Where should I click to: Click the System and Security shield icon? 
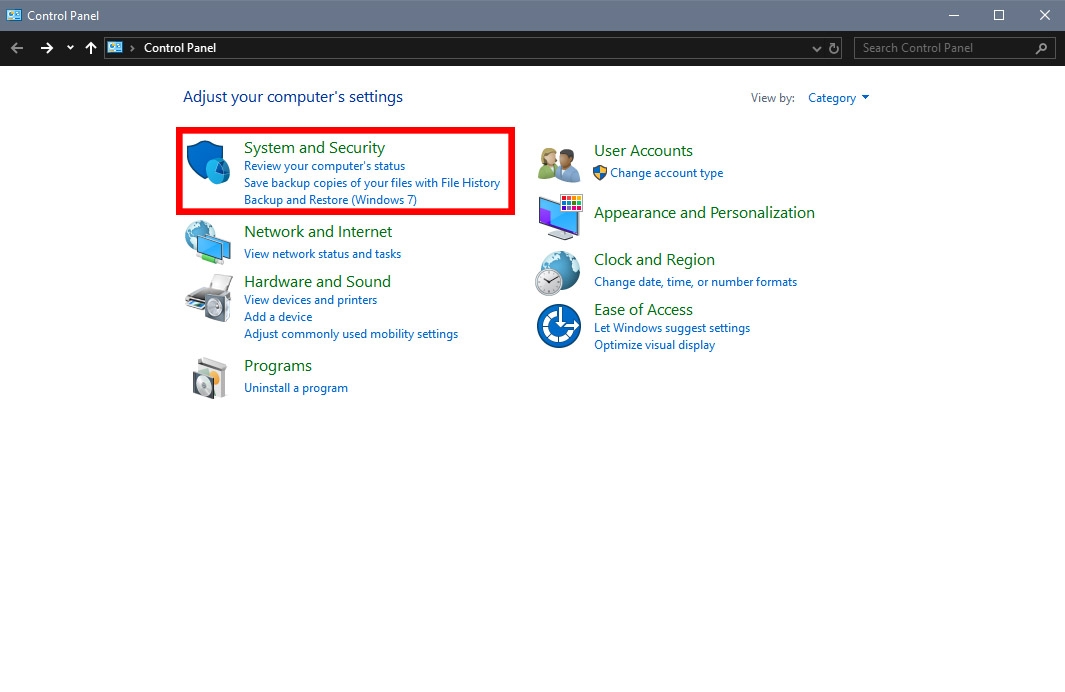tap(208, 162)
